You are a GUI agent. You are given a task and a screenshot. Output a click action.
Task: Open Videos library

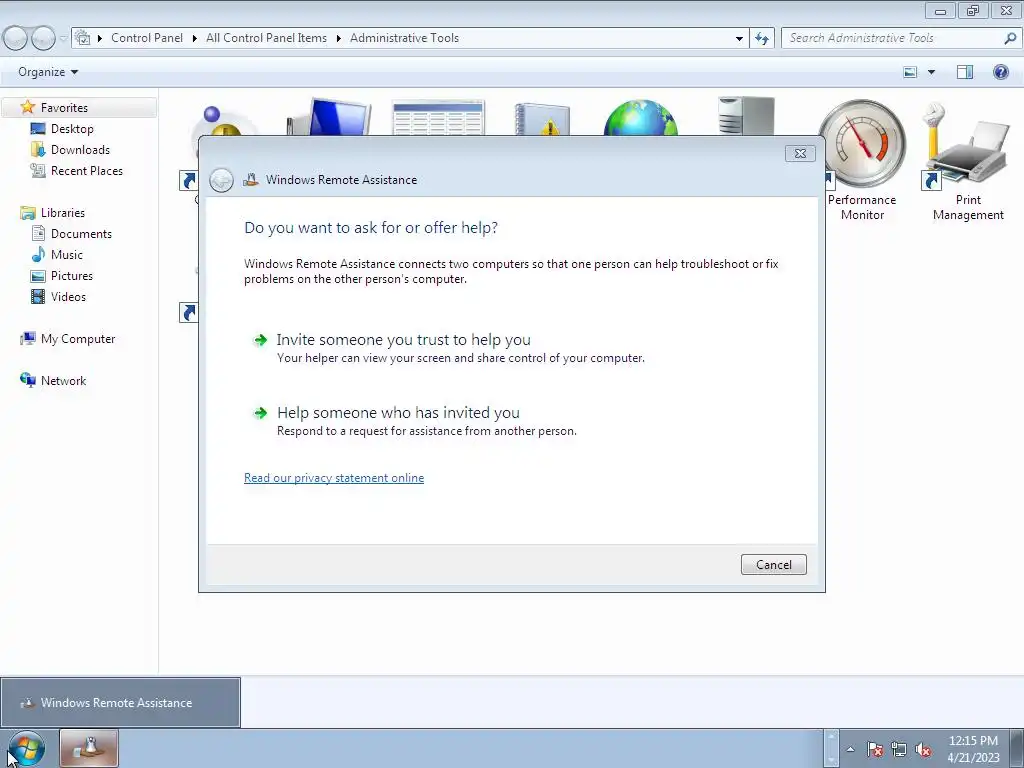pos(68,296)
